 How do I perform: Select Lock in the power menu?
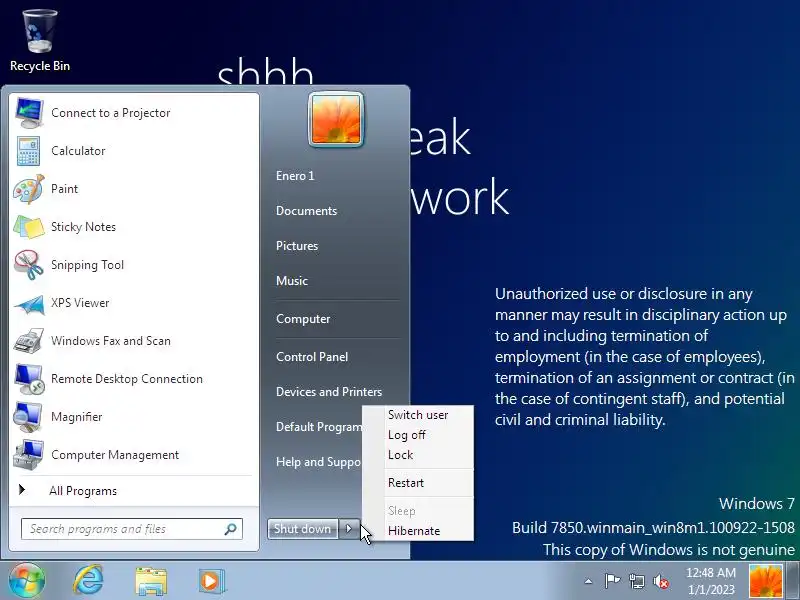coord(401,455)
